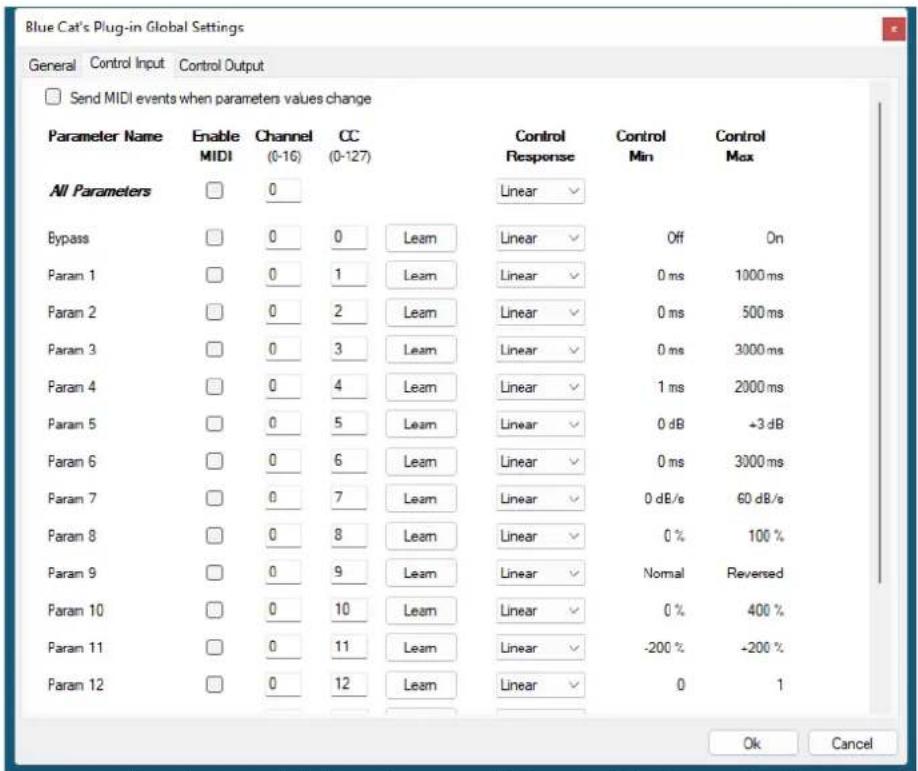Check MIDI box for Param 12
Image resolution: width=918 pixels, height=771 pixels.
click(214, 684)
